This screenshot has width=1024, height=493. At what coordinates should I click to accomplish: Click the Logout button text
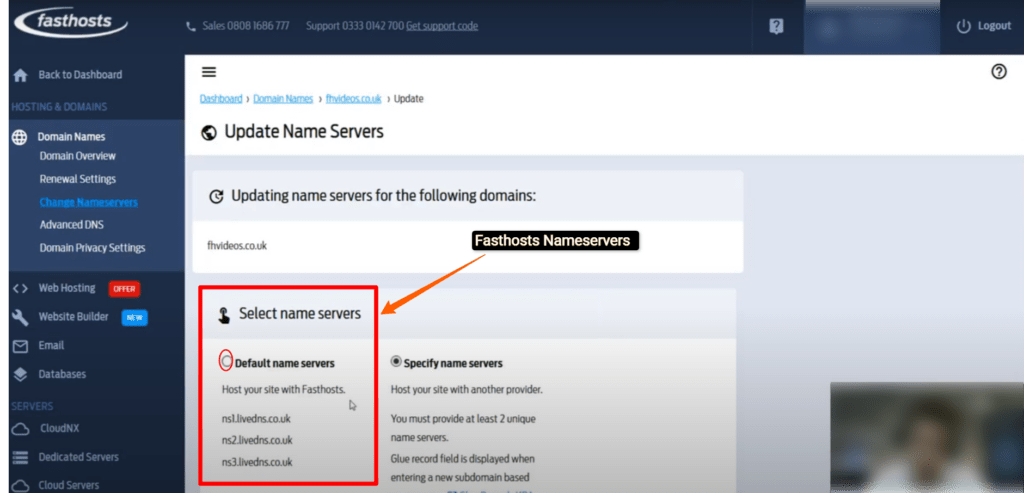[994, 26]
